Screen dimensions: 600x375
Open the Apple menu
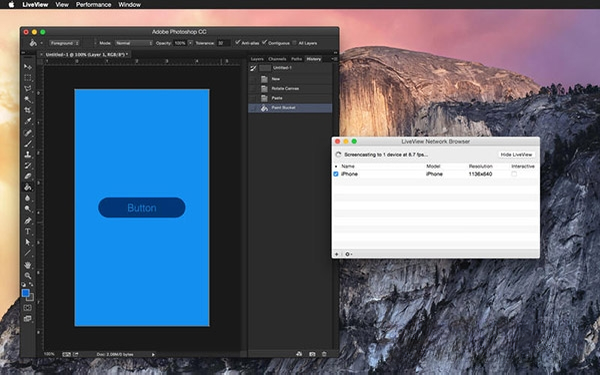pyautogui.click(x=11, y=5)
